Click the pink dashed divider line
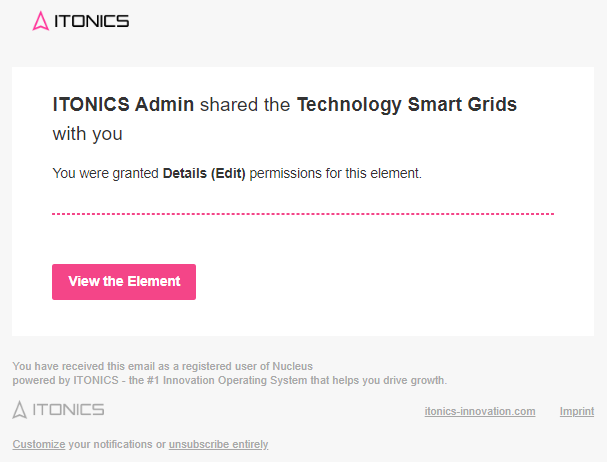607x462 pixels. [x=302, y=214]
